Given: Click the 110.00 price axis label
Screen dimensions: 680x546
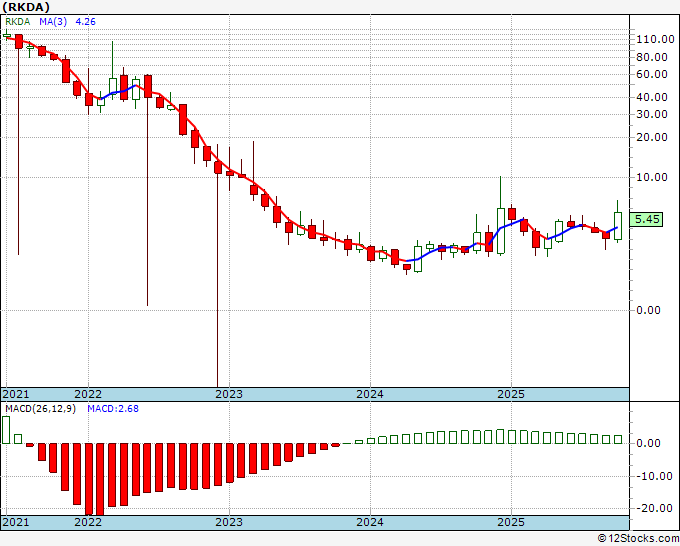Looking at the screenshot, I should click(x=655, y=39).
